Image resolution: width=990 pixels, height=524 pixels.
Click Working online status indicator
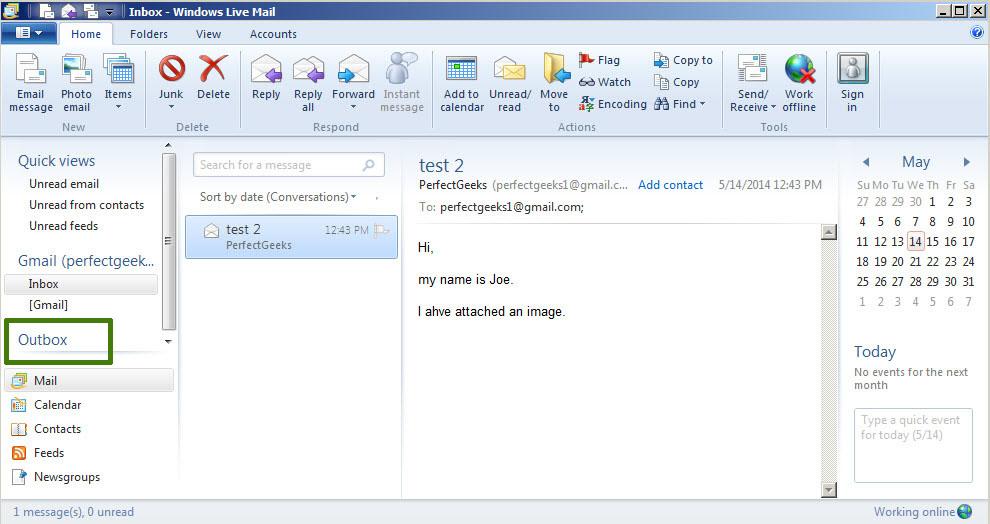[x=922, y=511]
